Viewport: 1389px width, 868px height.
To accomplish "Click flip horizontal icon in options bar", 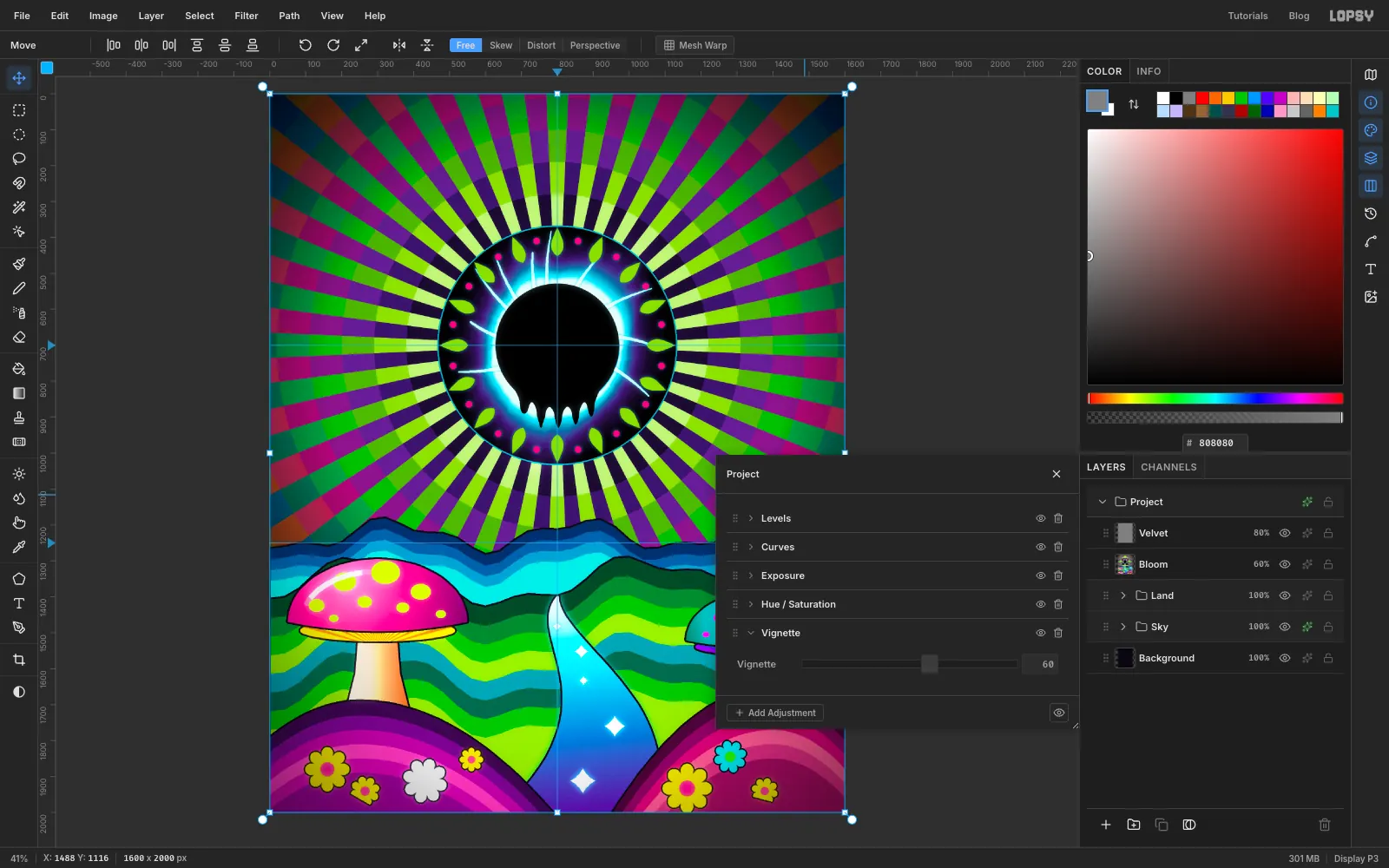I will (399, 45).
